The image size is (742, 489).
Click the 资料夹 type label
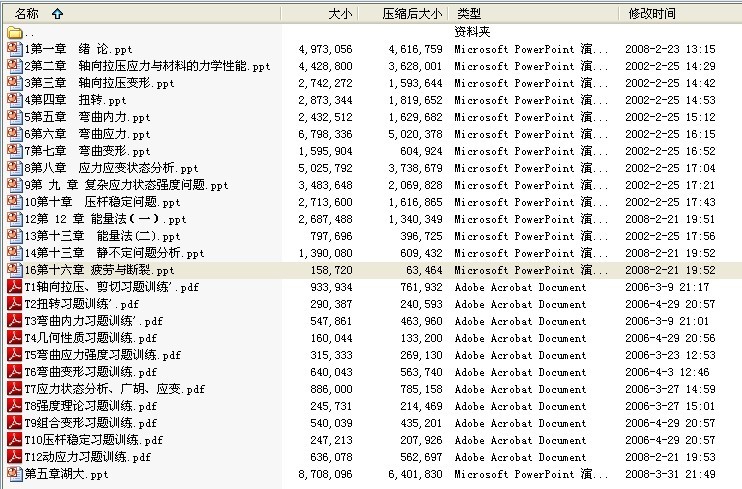click(472, 32)
